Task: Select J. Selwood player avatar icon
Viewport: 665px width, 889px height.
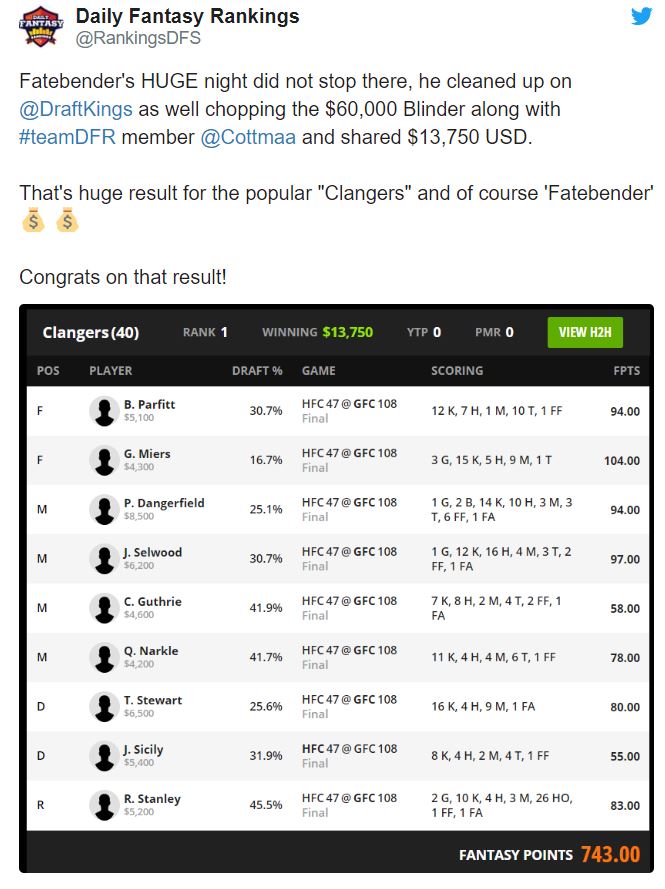Action: coord(104,558)
